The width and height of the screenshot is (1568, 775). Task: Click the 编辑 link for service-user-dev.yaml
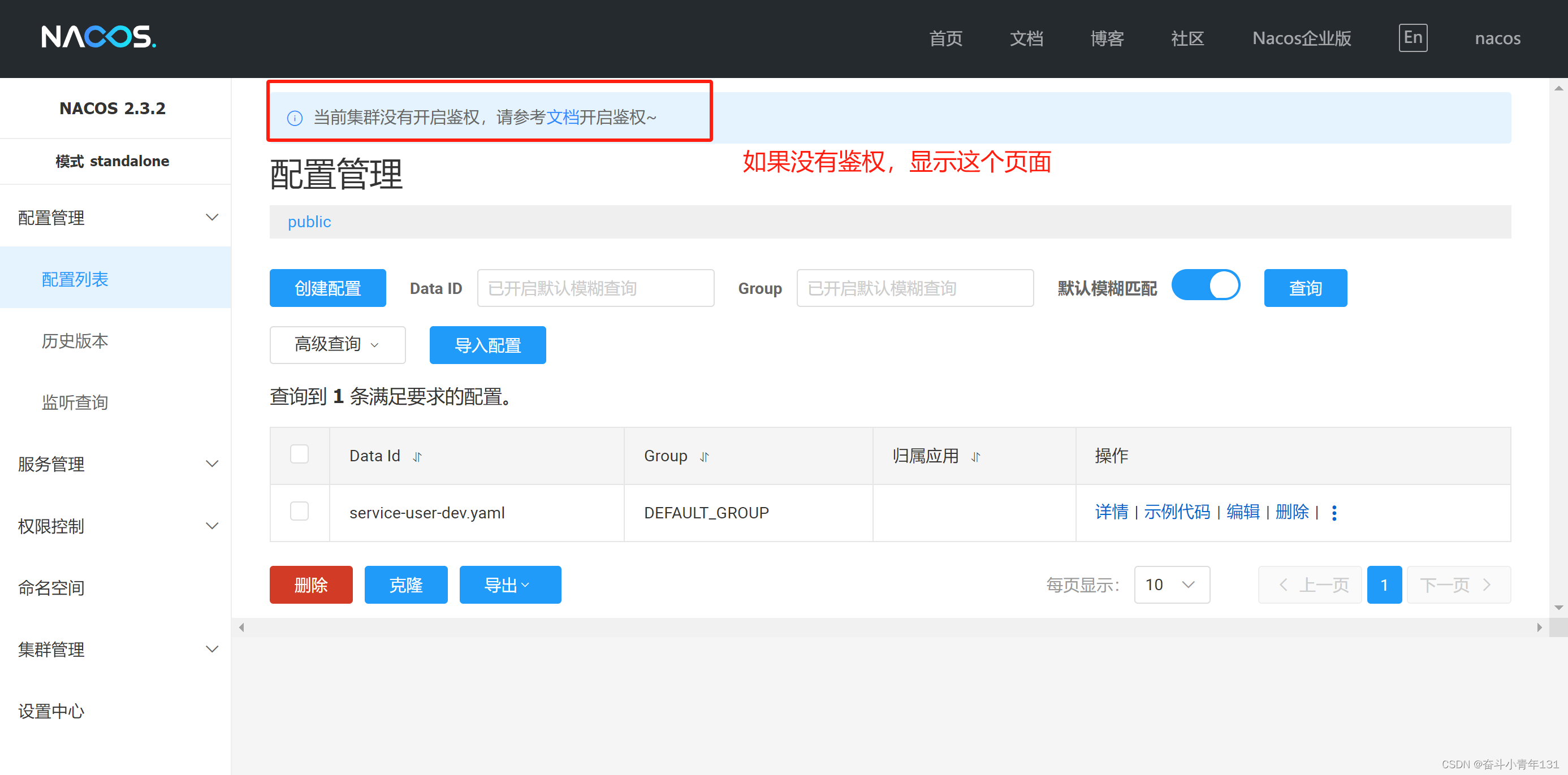[x=1242, y=512]
